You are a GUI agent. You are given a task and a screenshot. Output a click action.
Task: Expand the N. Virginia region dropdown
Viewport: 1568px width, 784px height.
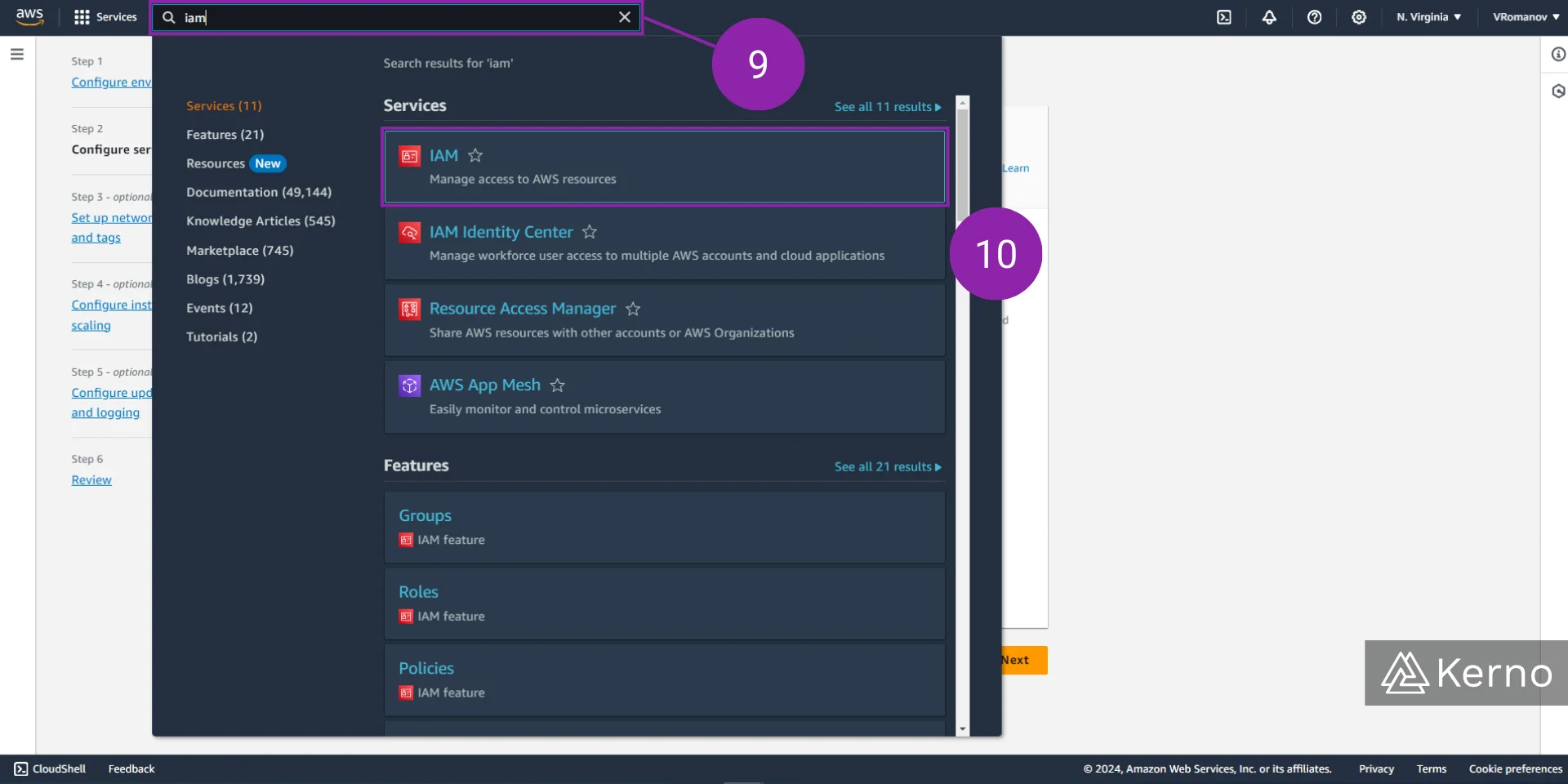pyautogui.click(x=1428, y=17)
